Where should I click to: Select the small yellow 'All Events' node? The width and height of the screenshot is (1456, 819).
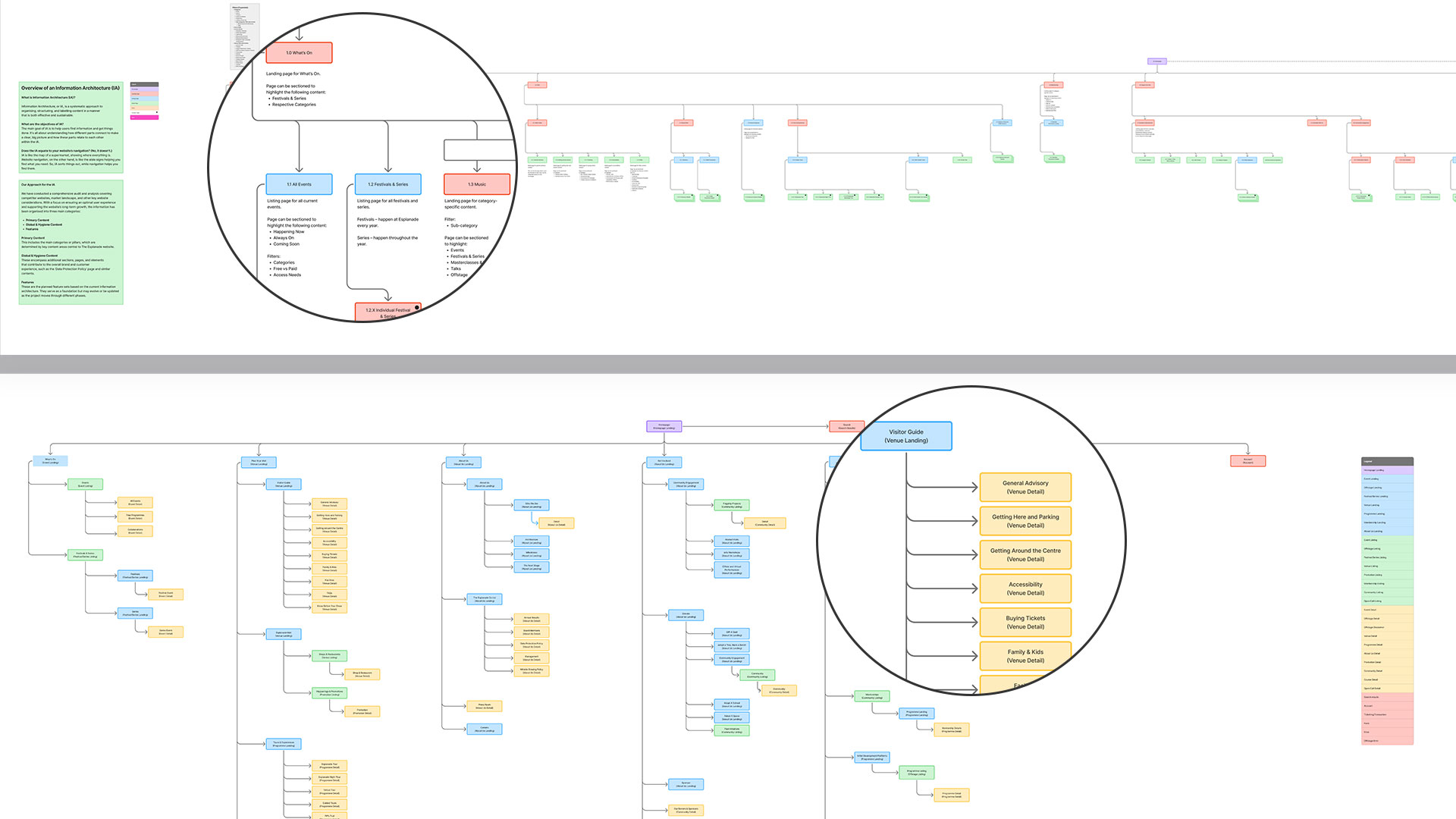pos(135,503)
